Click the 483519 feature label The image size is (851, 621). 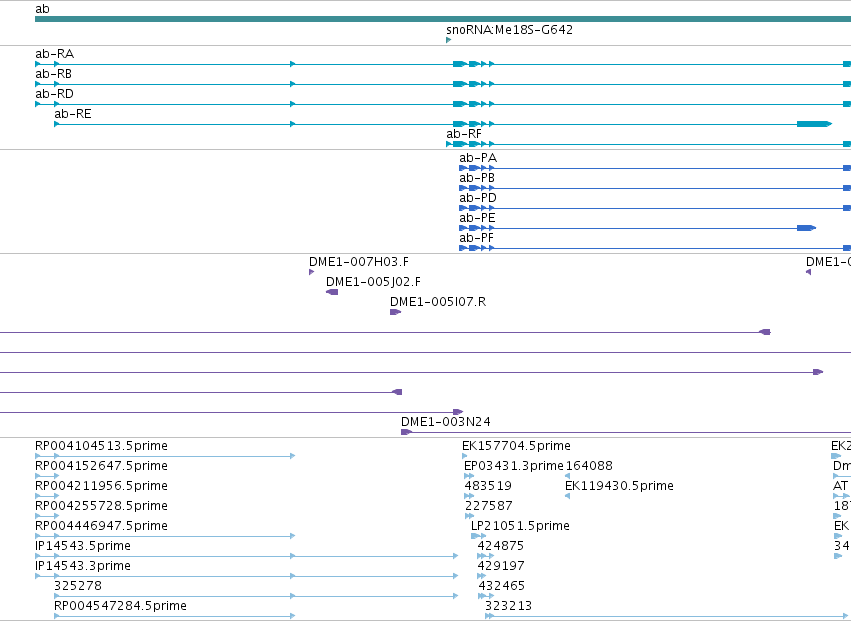488,486
